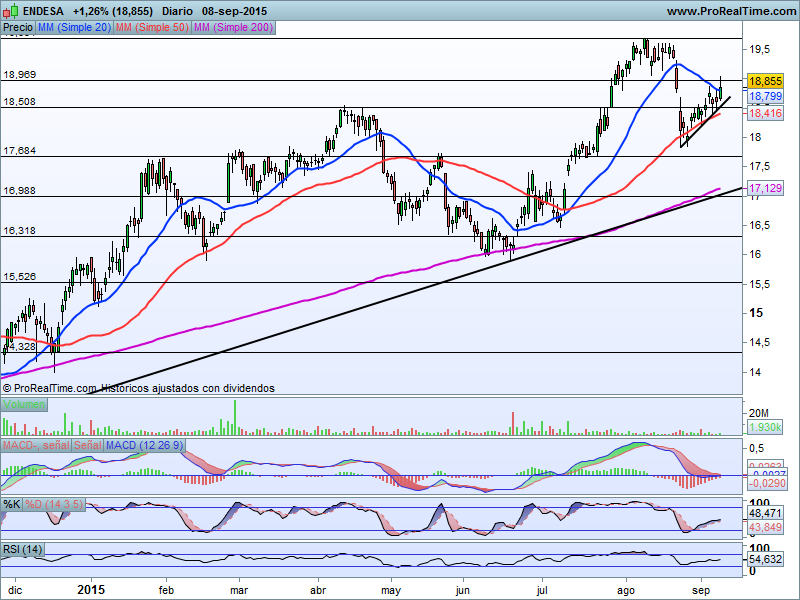This screenshot has width=800, height=600.
Task: Click the candlestick icon beside ENDESA
Action: [x=11, y=11]
